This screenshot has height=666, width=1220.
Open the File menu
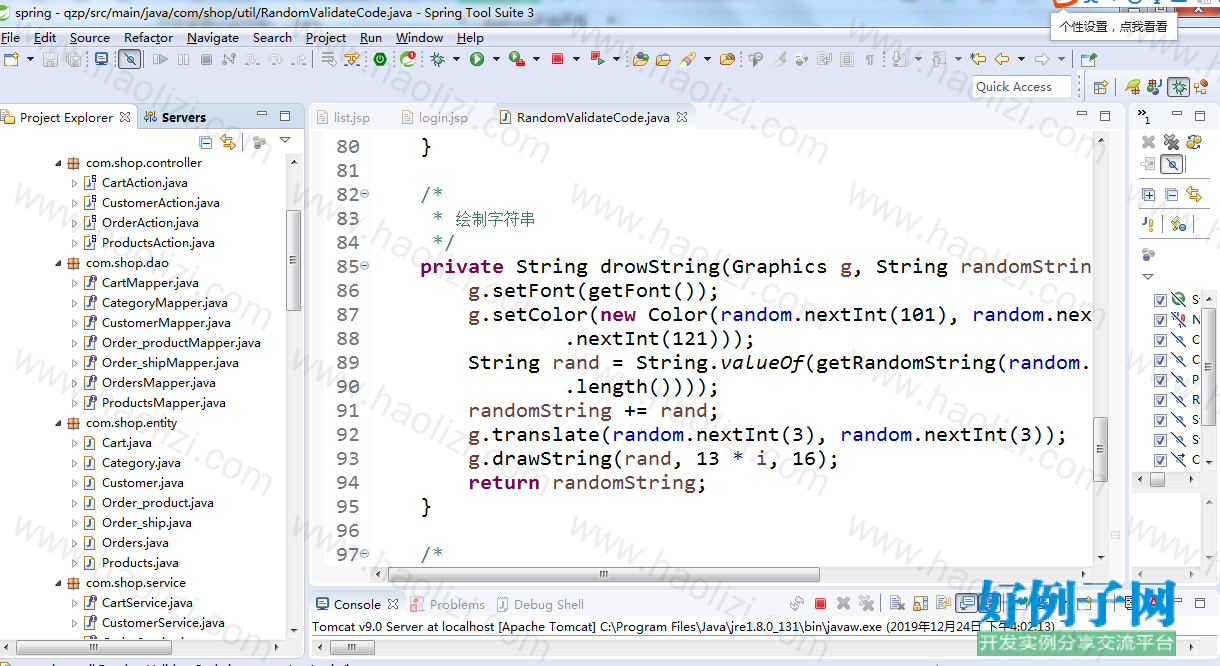11,37
